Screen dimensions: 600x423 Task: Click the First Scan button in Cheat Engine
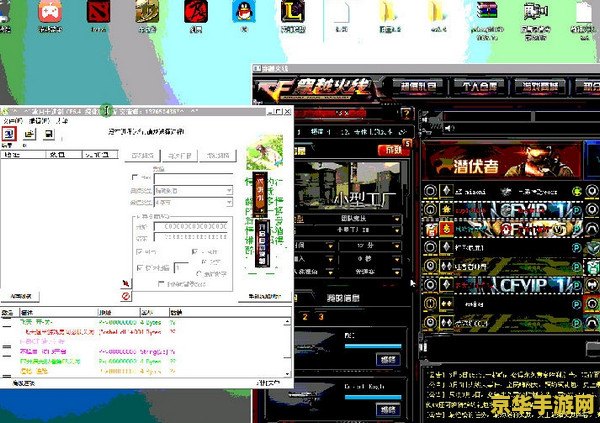point(143,155)
